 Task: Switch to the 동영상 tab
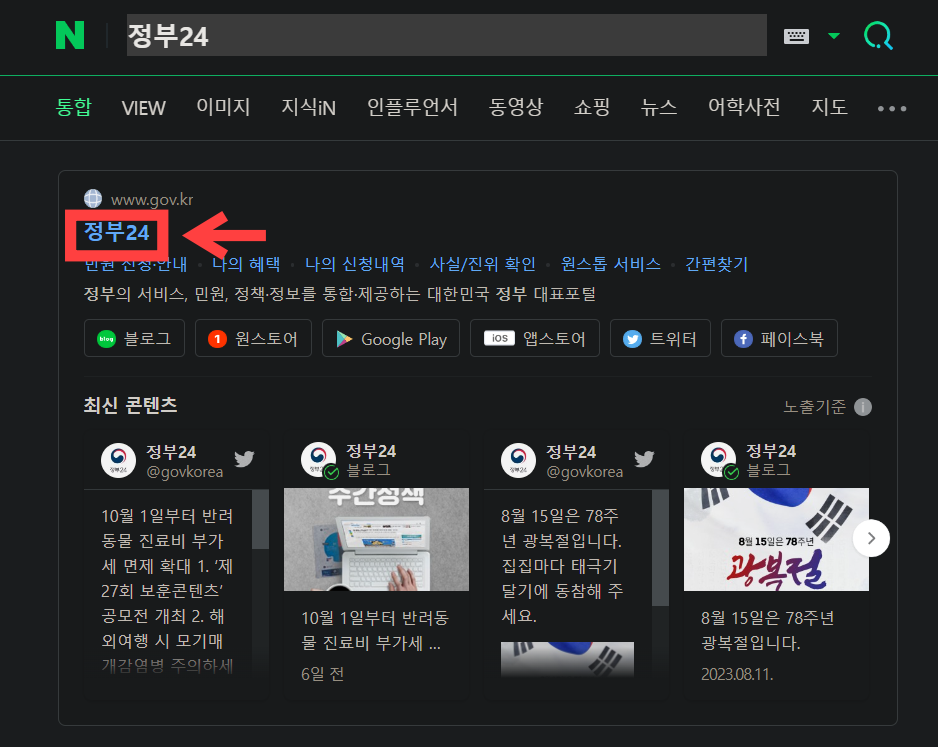tap(516, 108)
